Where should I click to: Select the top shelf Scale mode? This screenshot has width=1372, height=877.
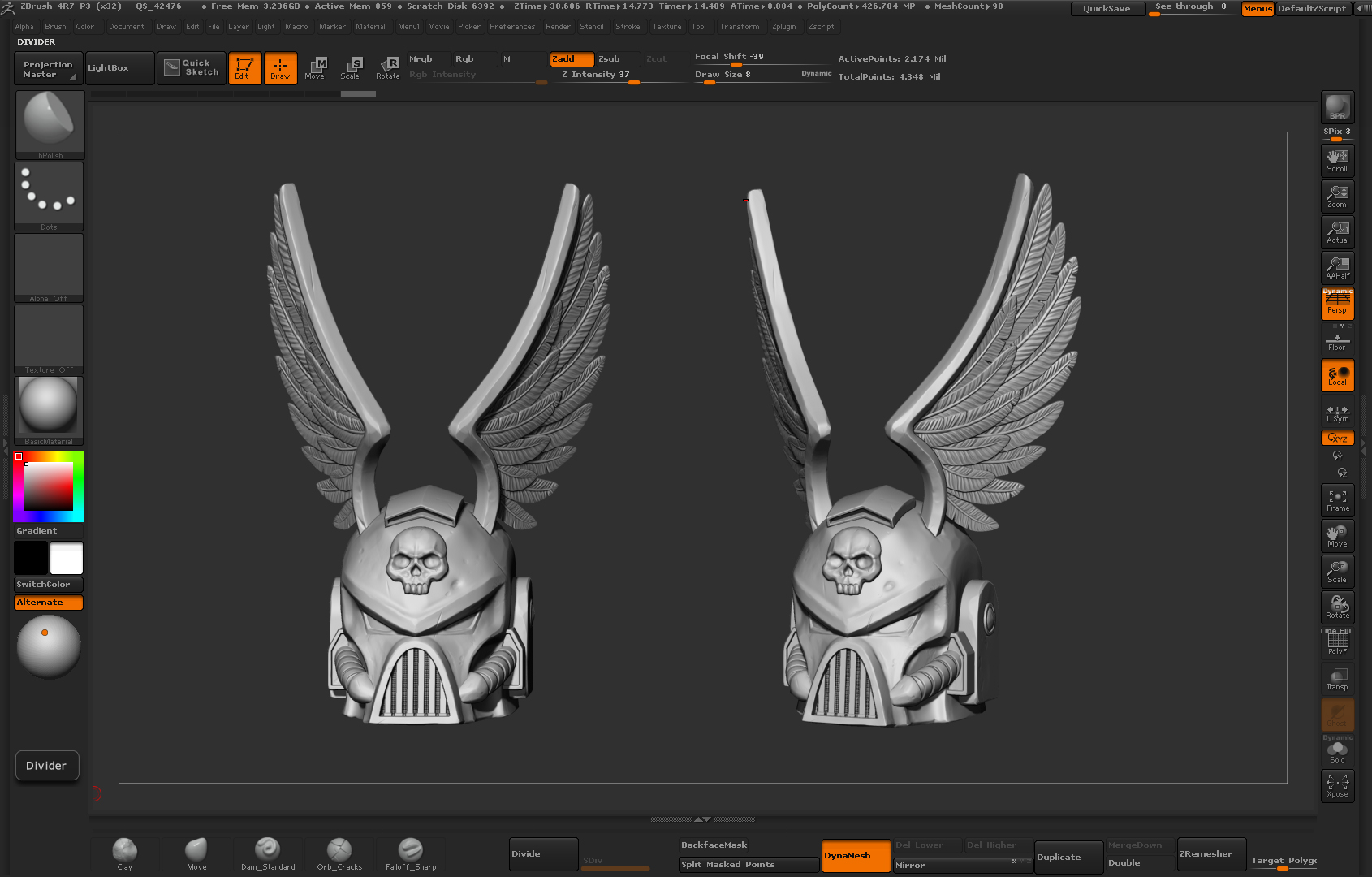[351, 68]
